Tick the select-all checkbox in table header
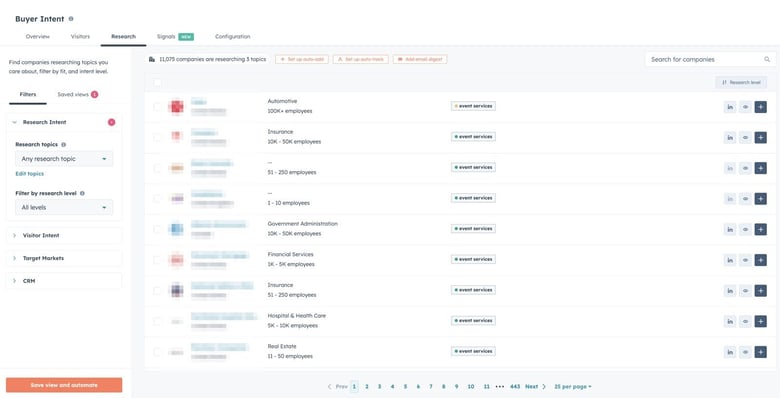780x398 pixels. coord(157,83)
